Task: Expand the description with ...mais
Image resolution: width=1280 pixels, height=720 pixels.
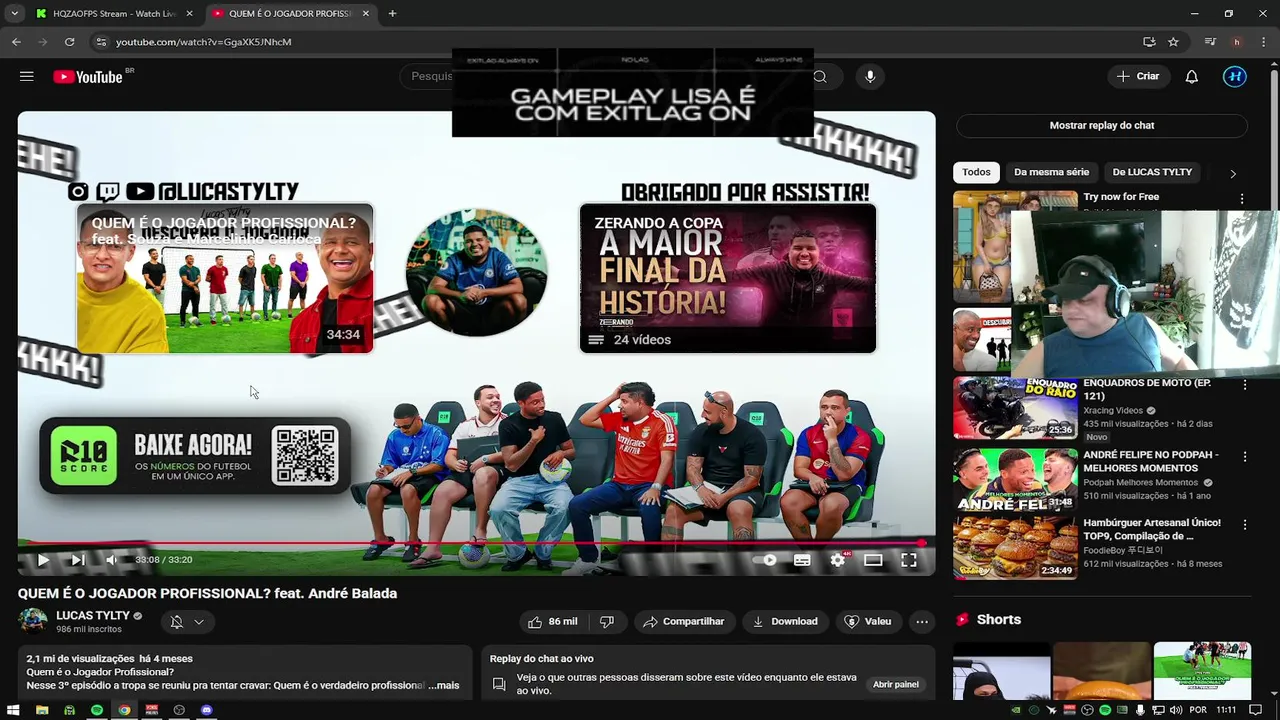Action: (443, 685)
